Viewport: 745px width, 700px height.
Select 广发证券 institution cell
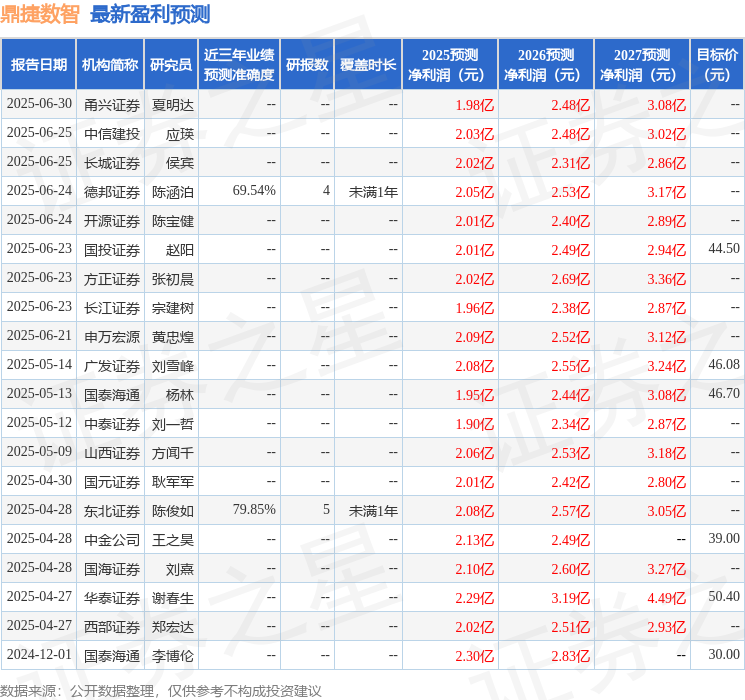pyautogui.click(x=112, y=366)
